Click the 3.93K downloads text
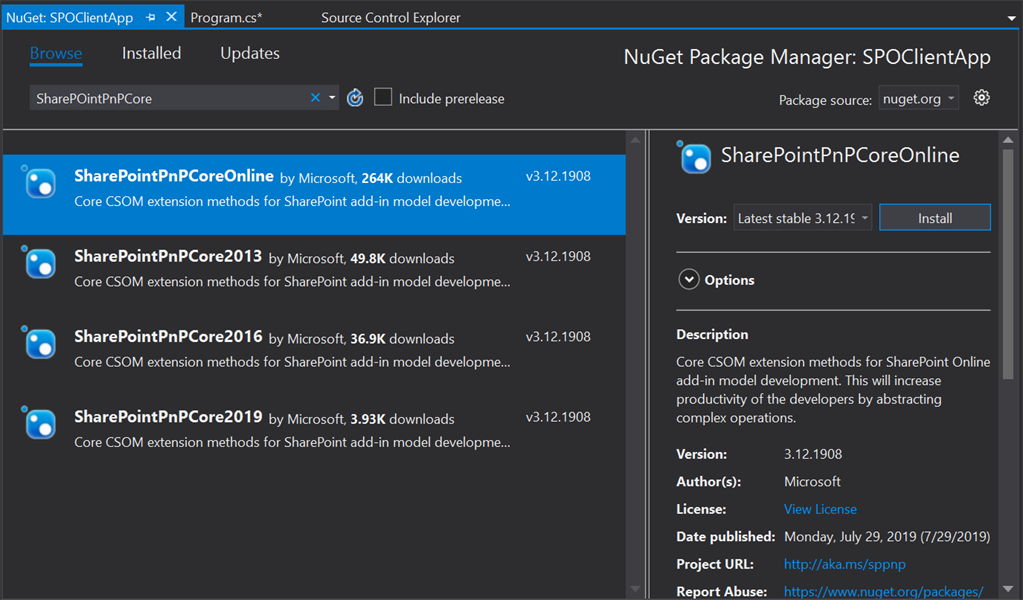Image resolution: width=1023 pixels, height=600 pixels. pos(402,419)
